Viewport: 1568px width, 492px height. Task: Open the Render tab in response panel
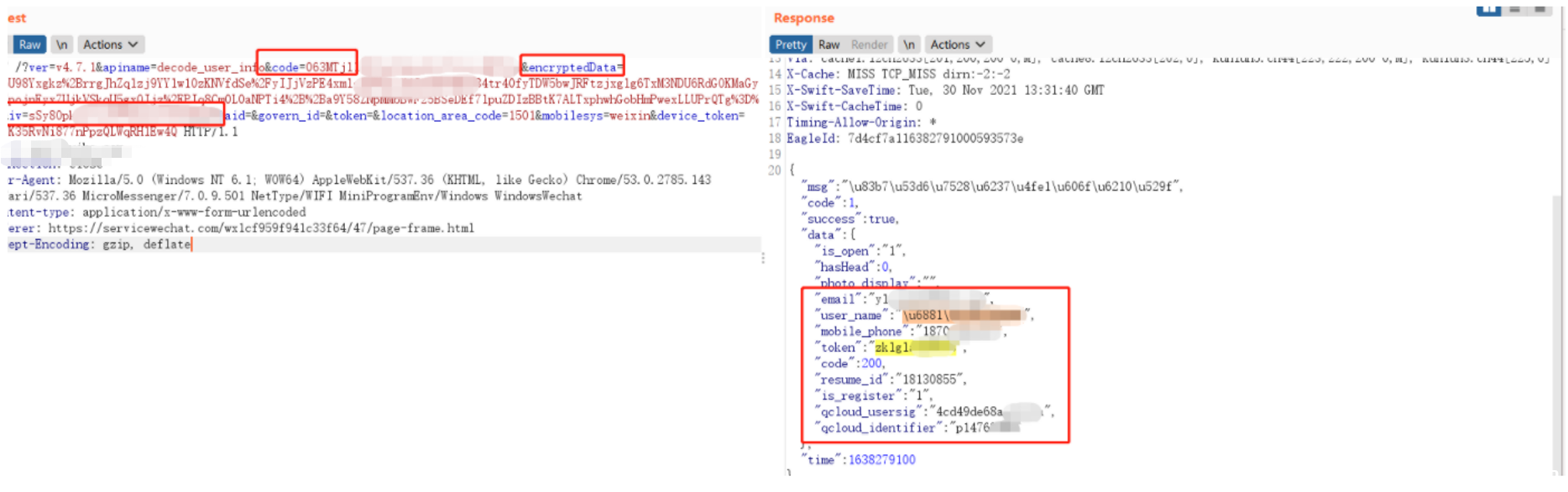869,44
